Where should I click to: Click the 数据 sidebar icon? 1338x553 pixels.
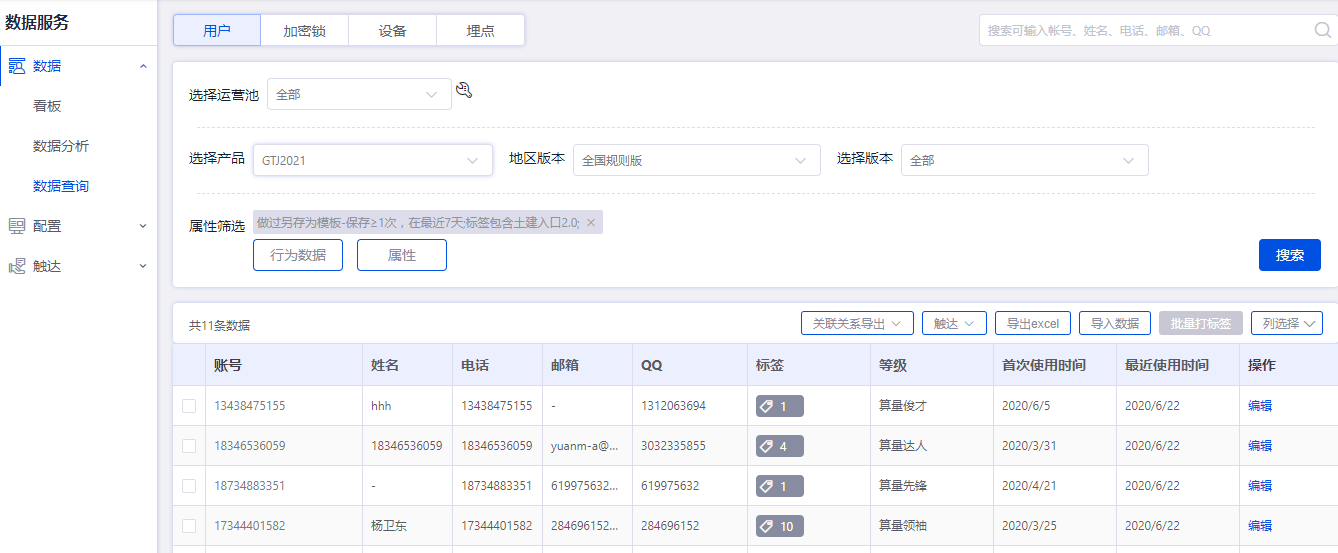(x=17, y=66)
